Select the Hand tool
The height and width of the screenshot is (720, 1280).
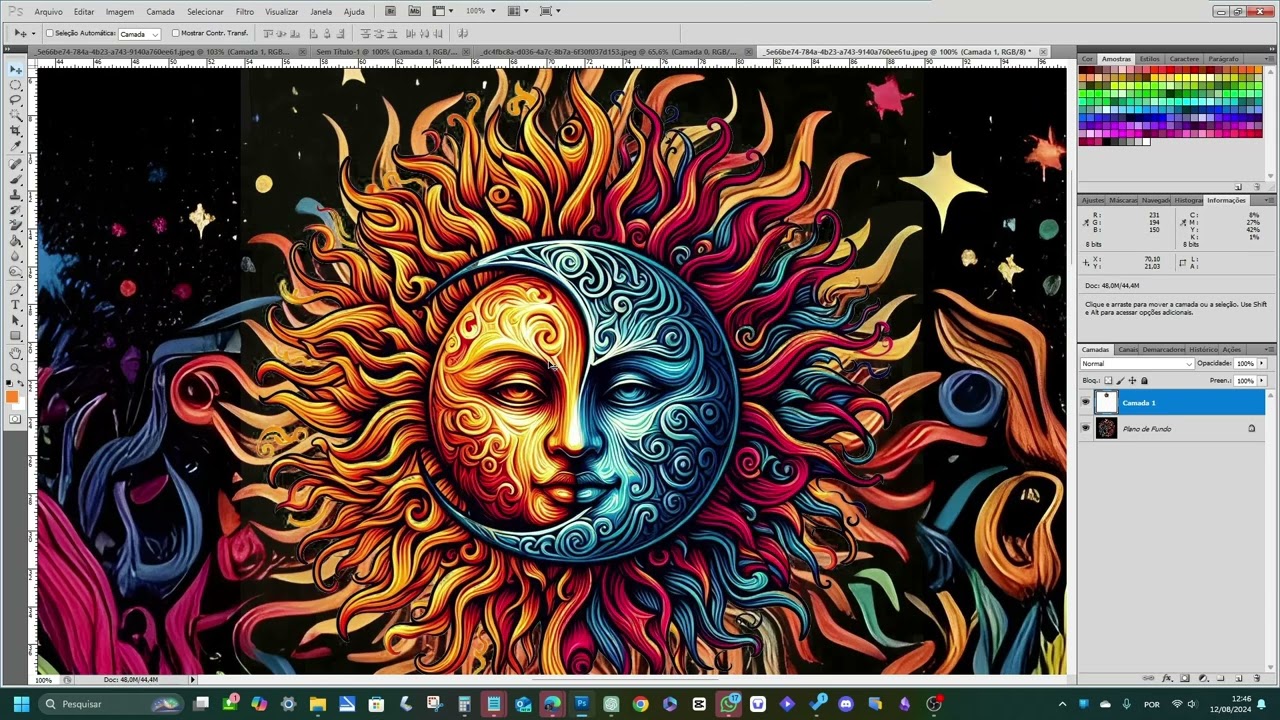point(16,352)
